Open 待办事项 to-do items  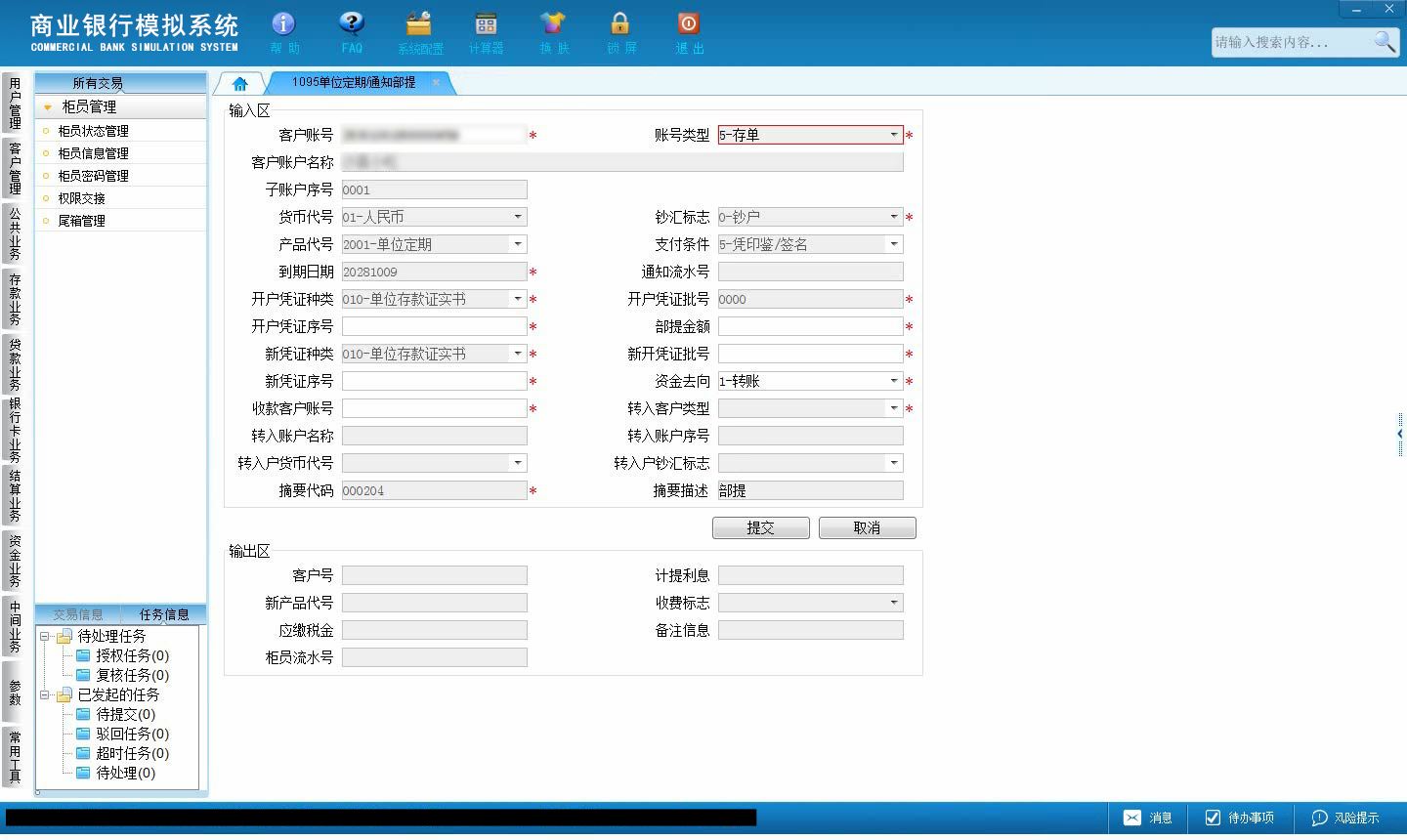1239,818
